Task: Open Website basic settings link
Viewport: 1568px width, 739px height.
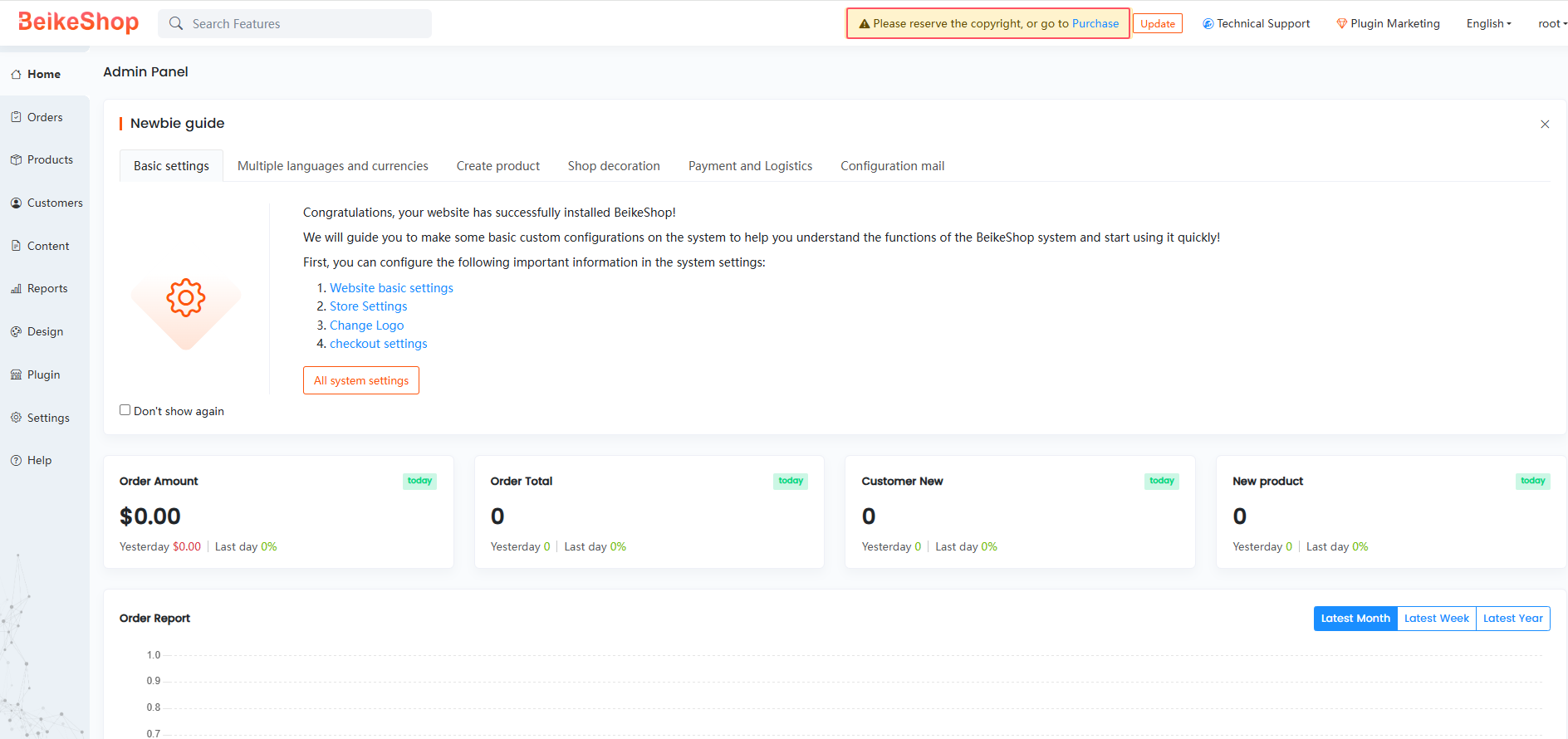Action: click(x=391, y=288)
